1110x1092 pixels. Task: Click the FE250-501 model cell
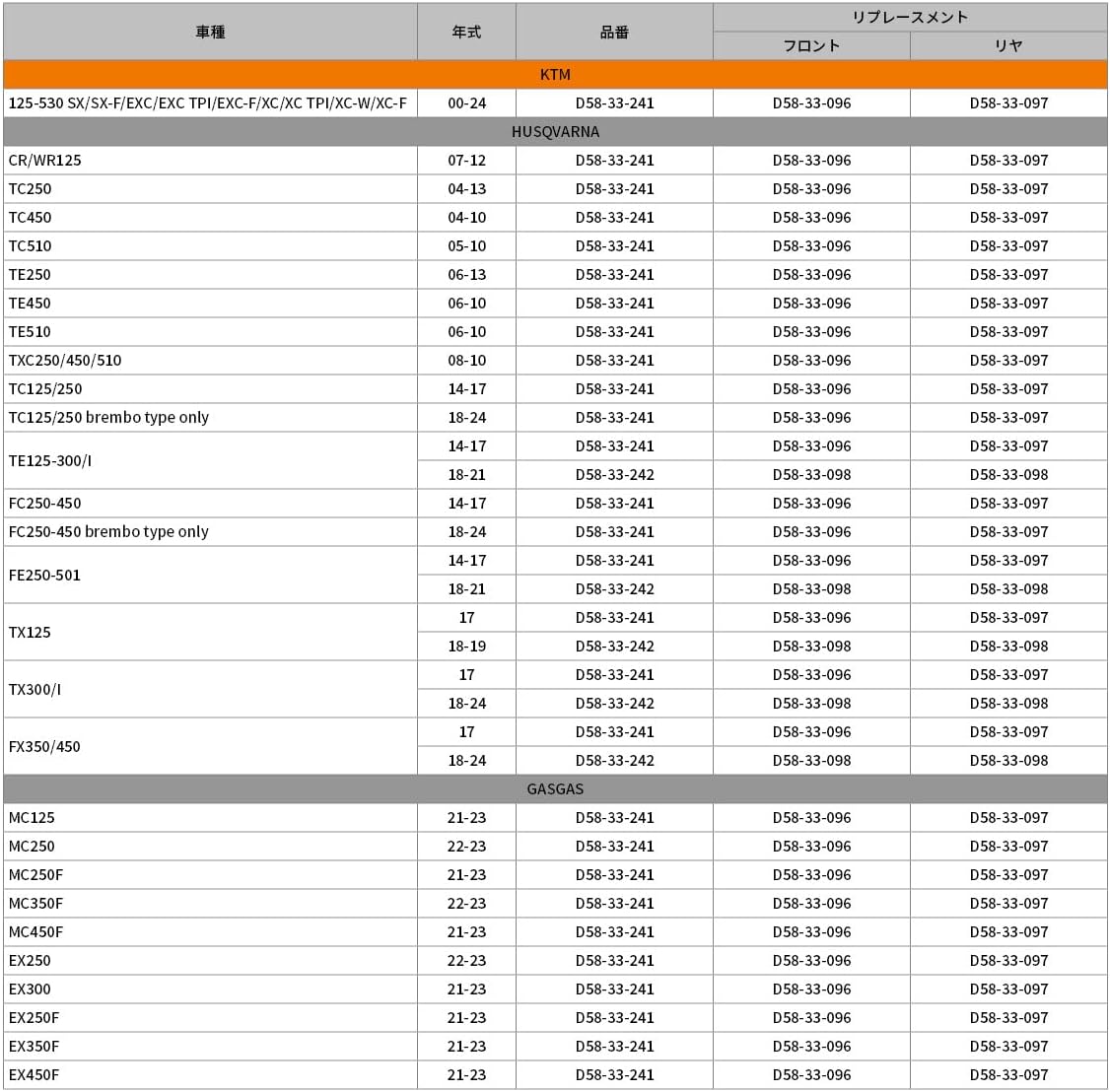[210, 575]
